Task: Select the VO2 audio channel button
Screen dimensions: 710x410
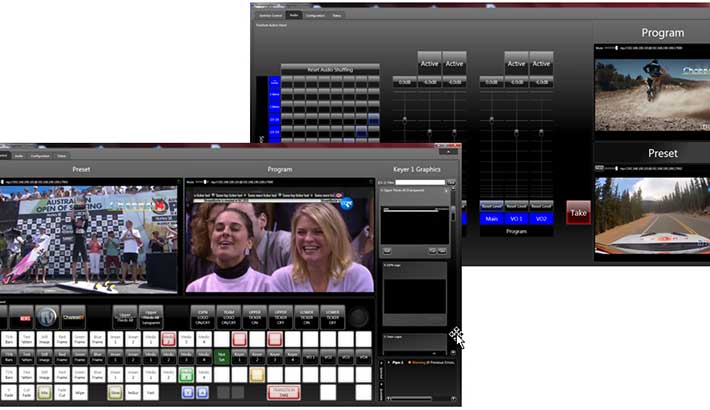Action: click(540, 218)
